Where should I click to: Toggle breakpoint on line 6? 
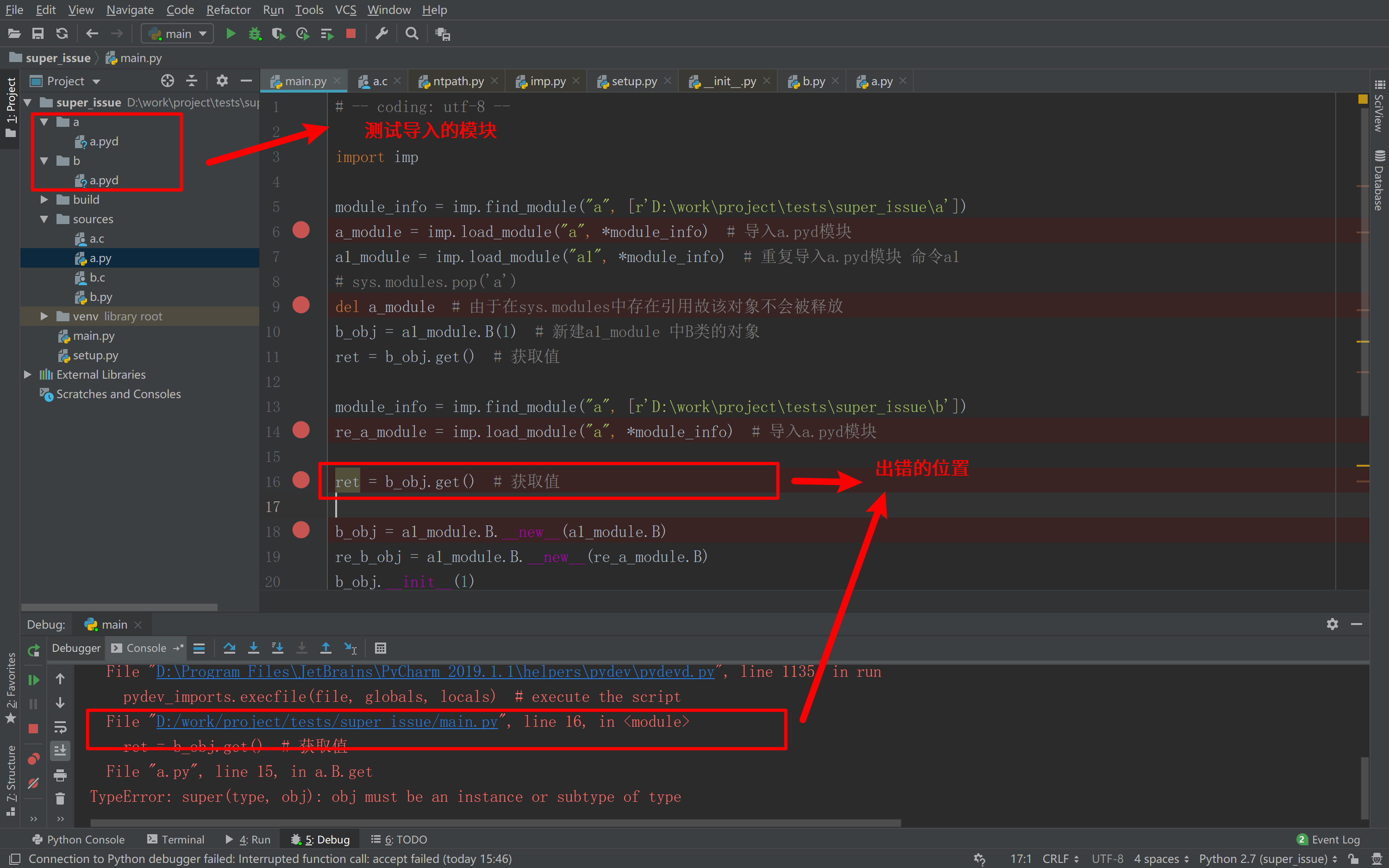coord(301,231)
